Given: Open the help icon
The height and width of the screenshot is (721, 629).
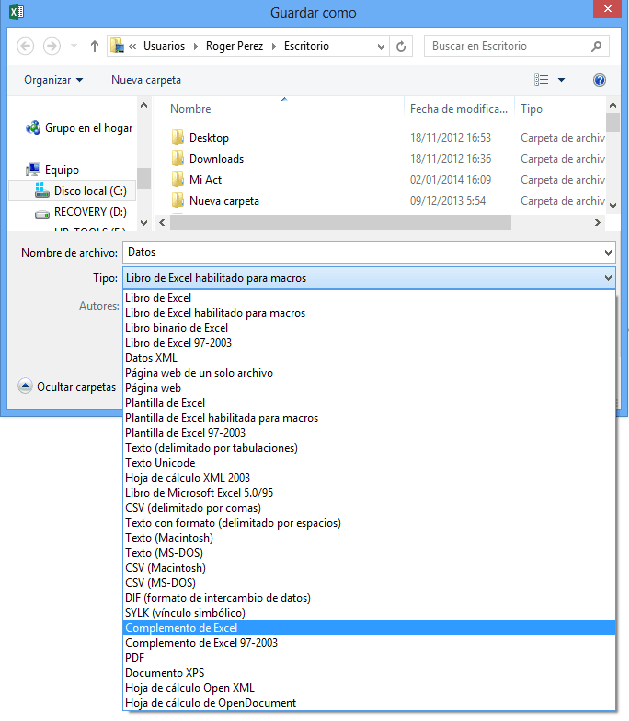Looking at the screenshot, I should coord(599,80).
